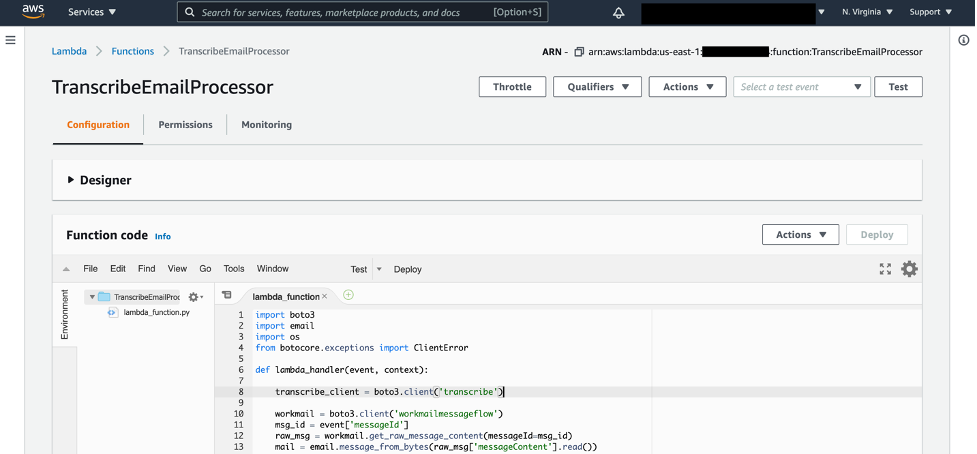The width and height of the screenshot is (977, 454).
Task: Open the N. Virginia region selector
Action: click(866, 12)
